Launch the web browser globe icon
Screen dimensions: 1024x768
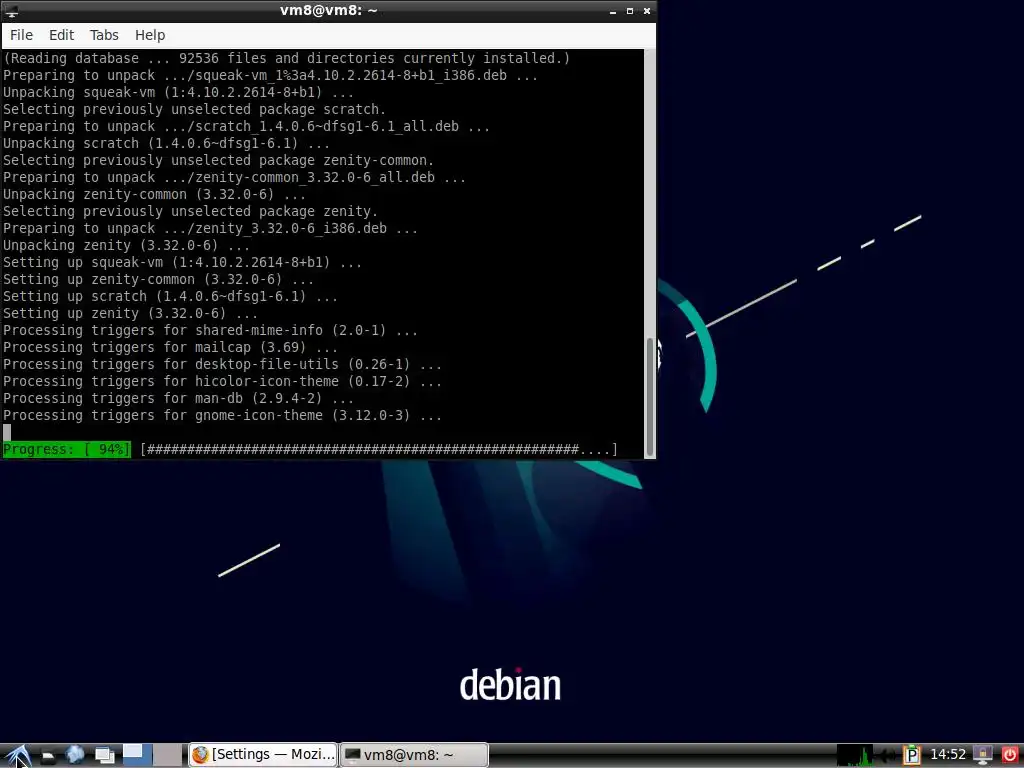point(75,755)
